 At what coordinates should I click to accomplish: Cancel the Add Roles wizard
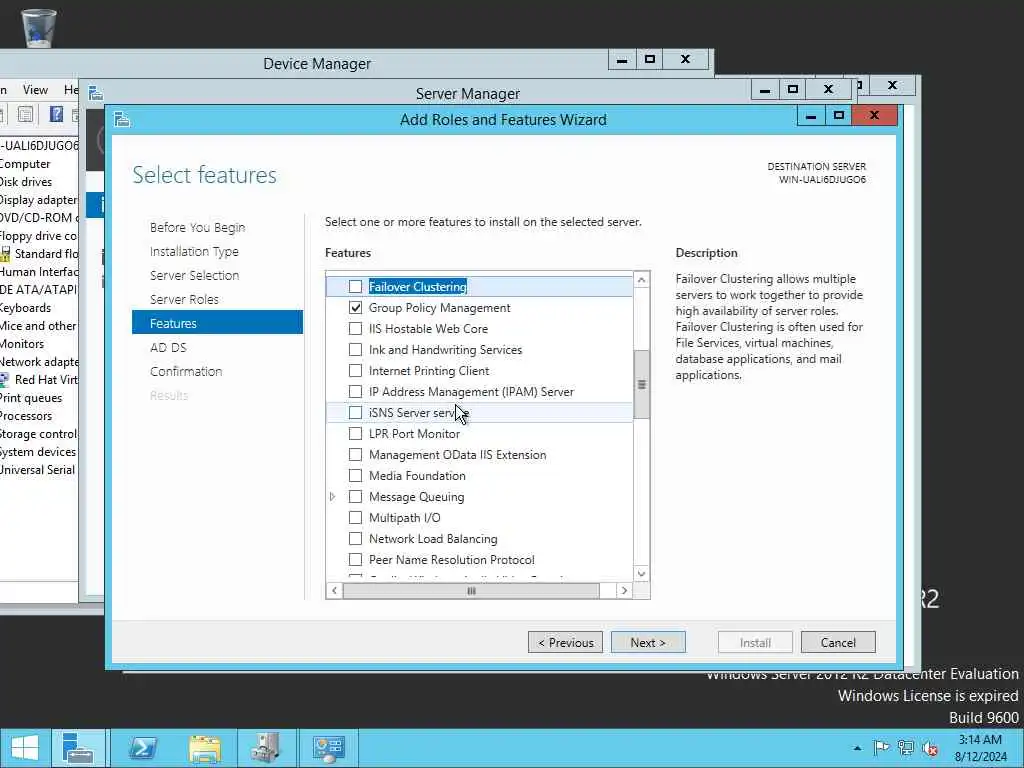(838, 643)
